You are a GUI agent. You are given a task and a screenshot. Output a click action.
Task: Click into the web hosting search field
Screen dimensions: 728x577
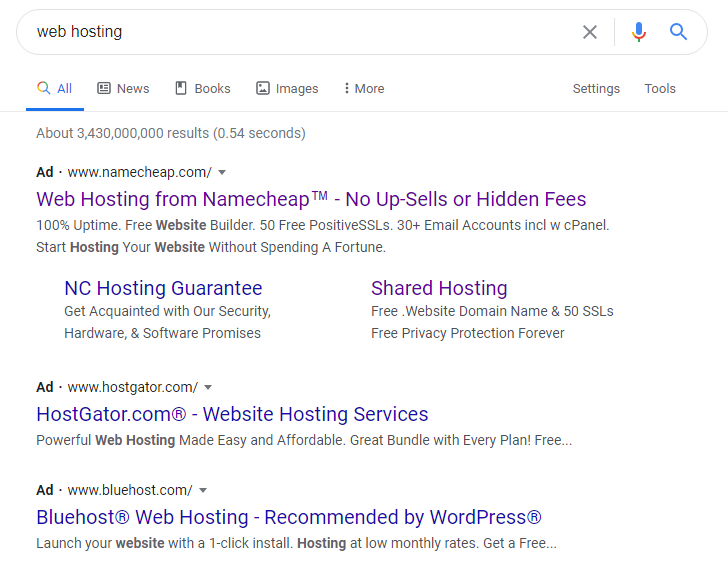pos(302,32)
